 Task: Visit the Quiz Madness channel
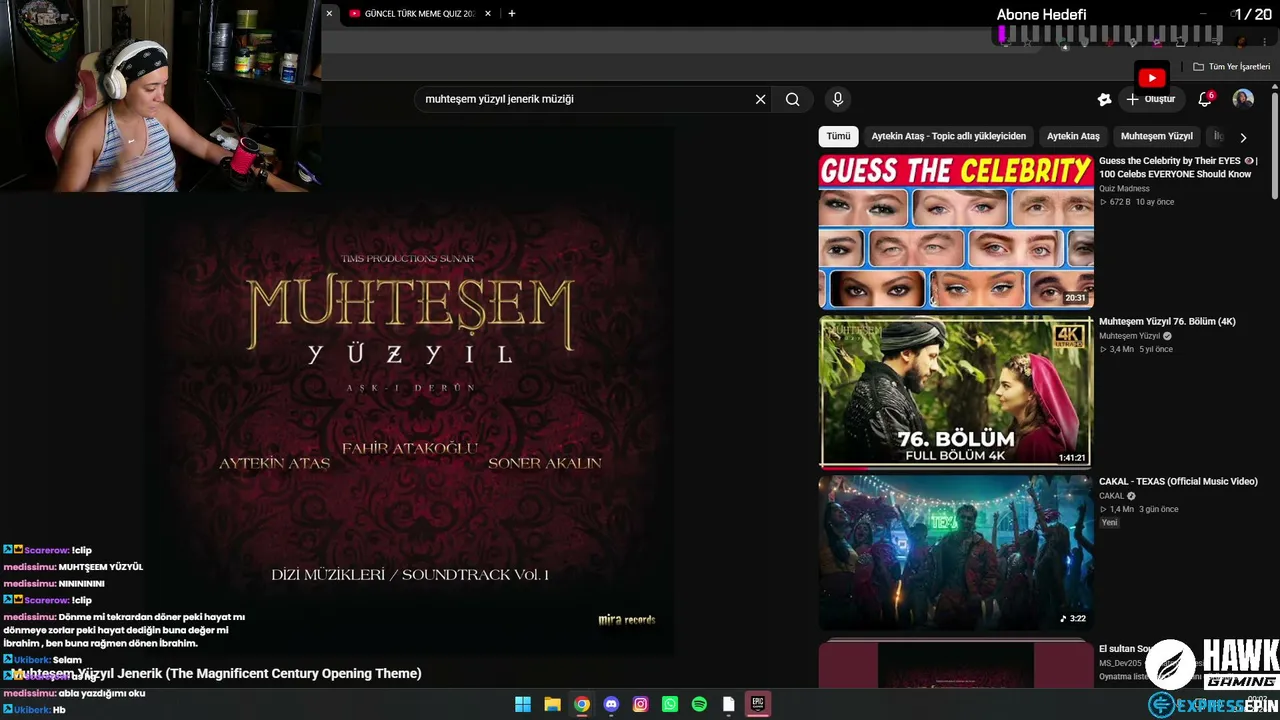(x=1124, y=188)
